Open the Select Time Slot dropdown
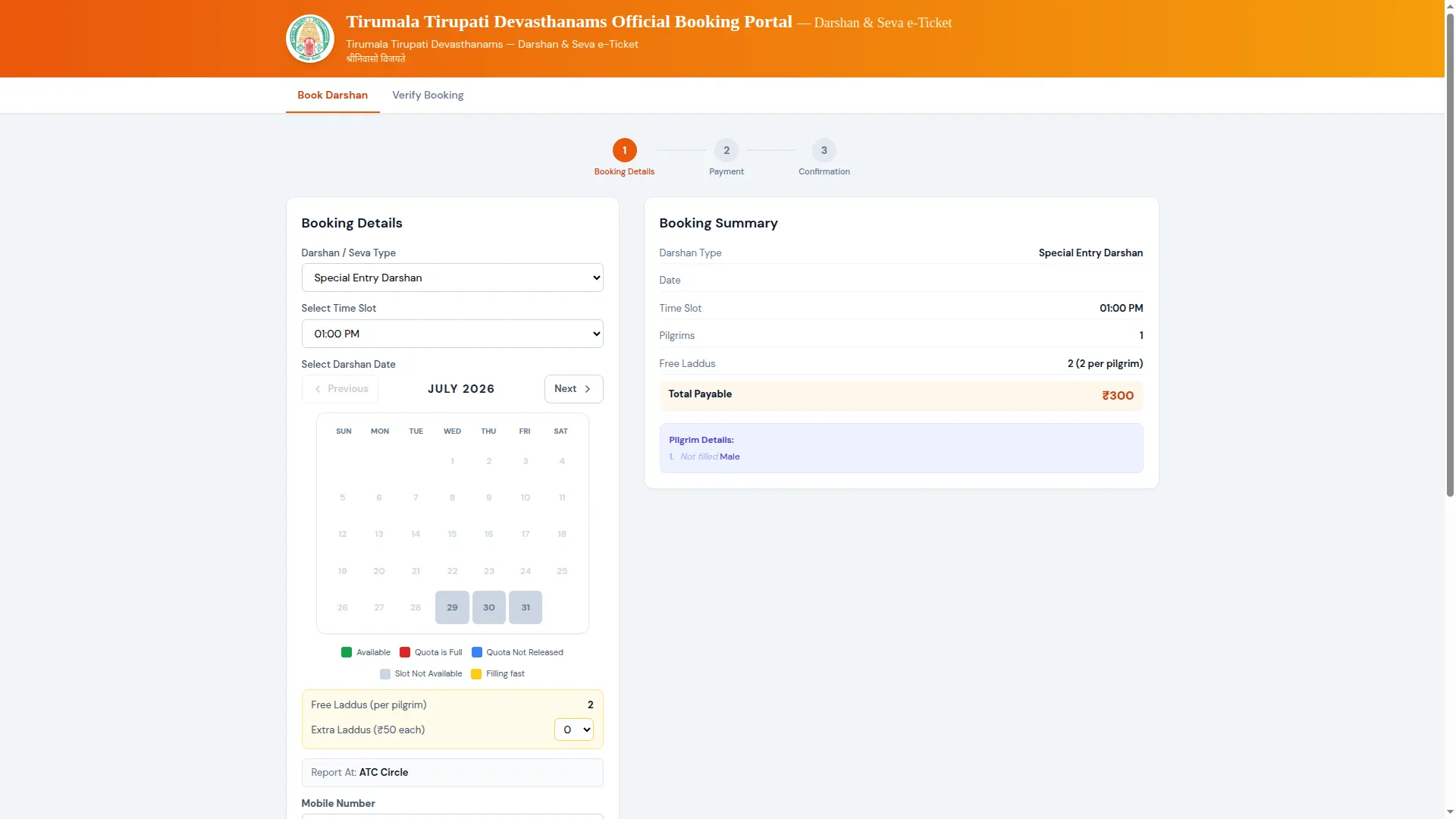 pyautogui.click(x=452, y=334)
